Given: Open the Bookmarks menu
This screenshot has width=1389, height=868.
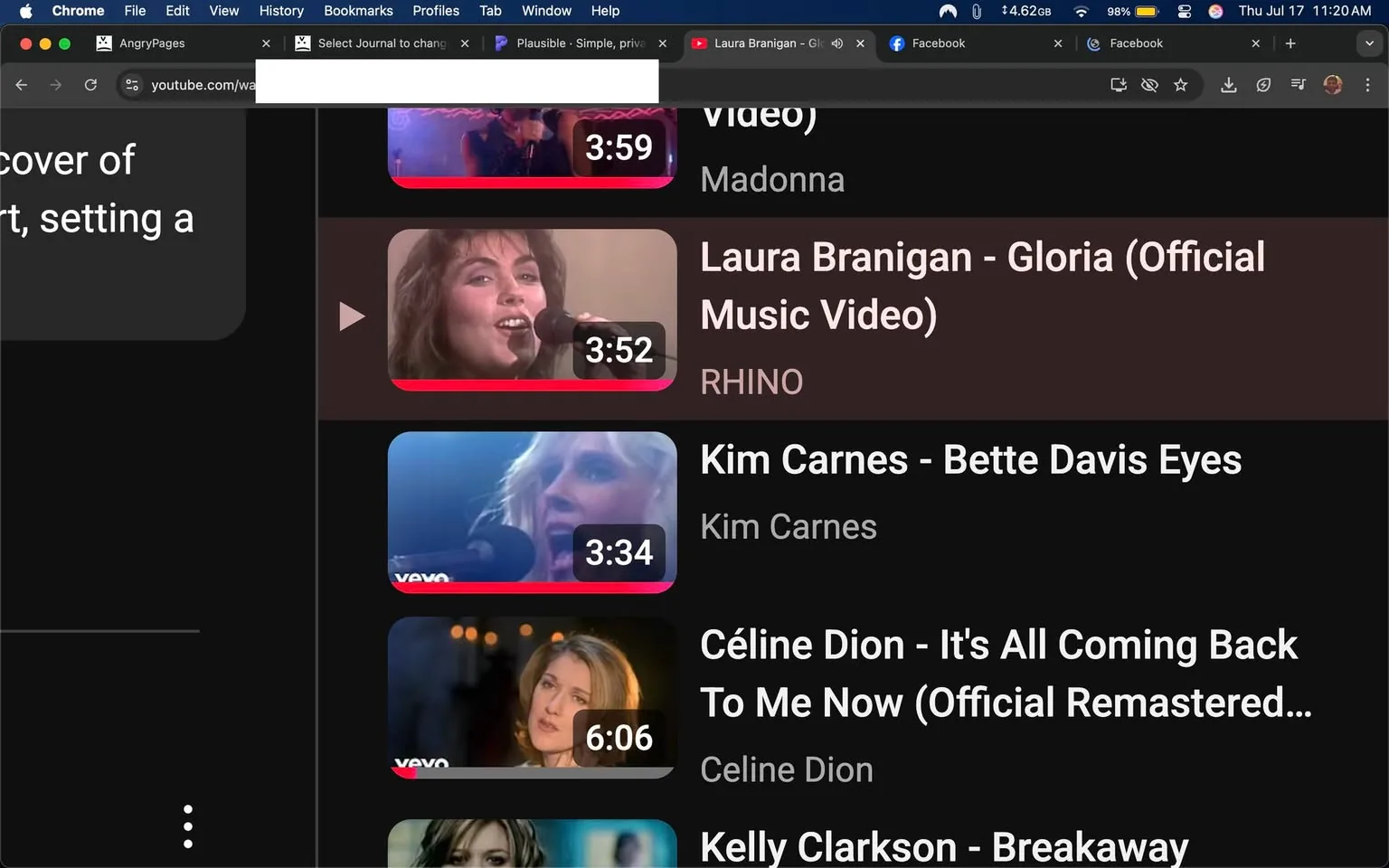Looking at the screenshot, I should pyautogui.click(x=358, y=11).
